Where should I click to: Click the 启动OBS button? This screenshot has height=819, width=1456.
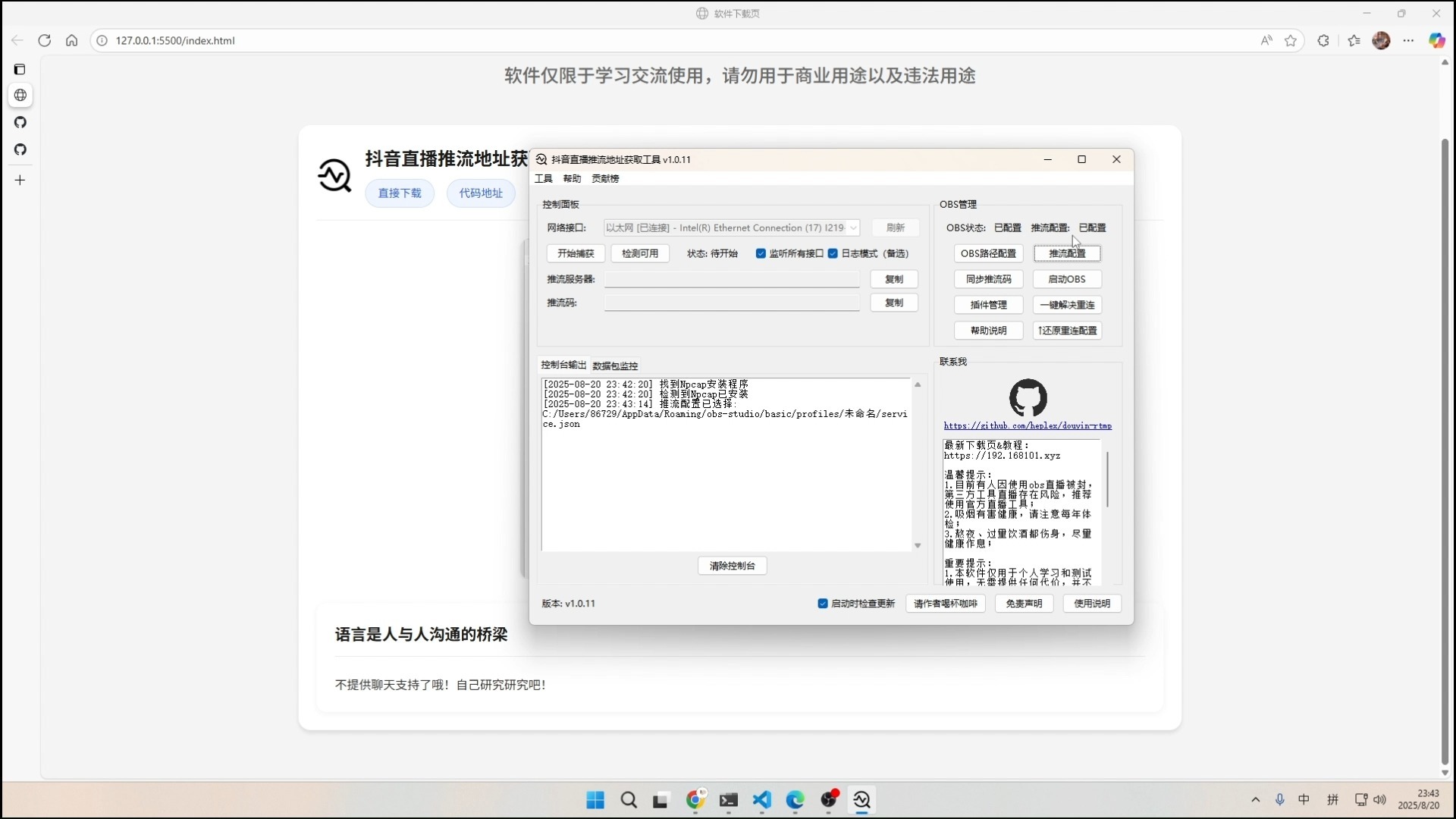pyautogui.click(x=1067, y=279)
